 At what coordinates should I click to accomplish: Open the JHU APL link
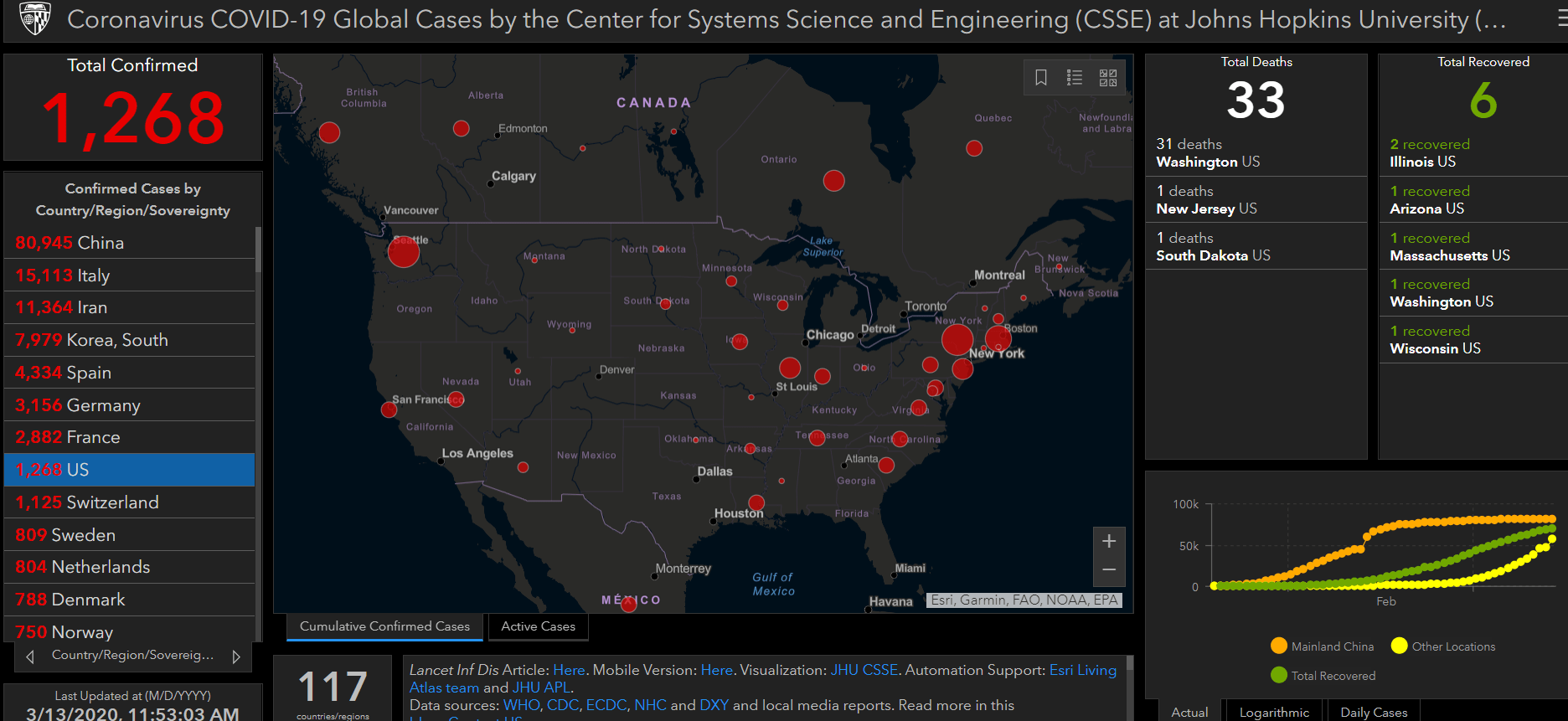click(541, 688)
